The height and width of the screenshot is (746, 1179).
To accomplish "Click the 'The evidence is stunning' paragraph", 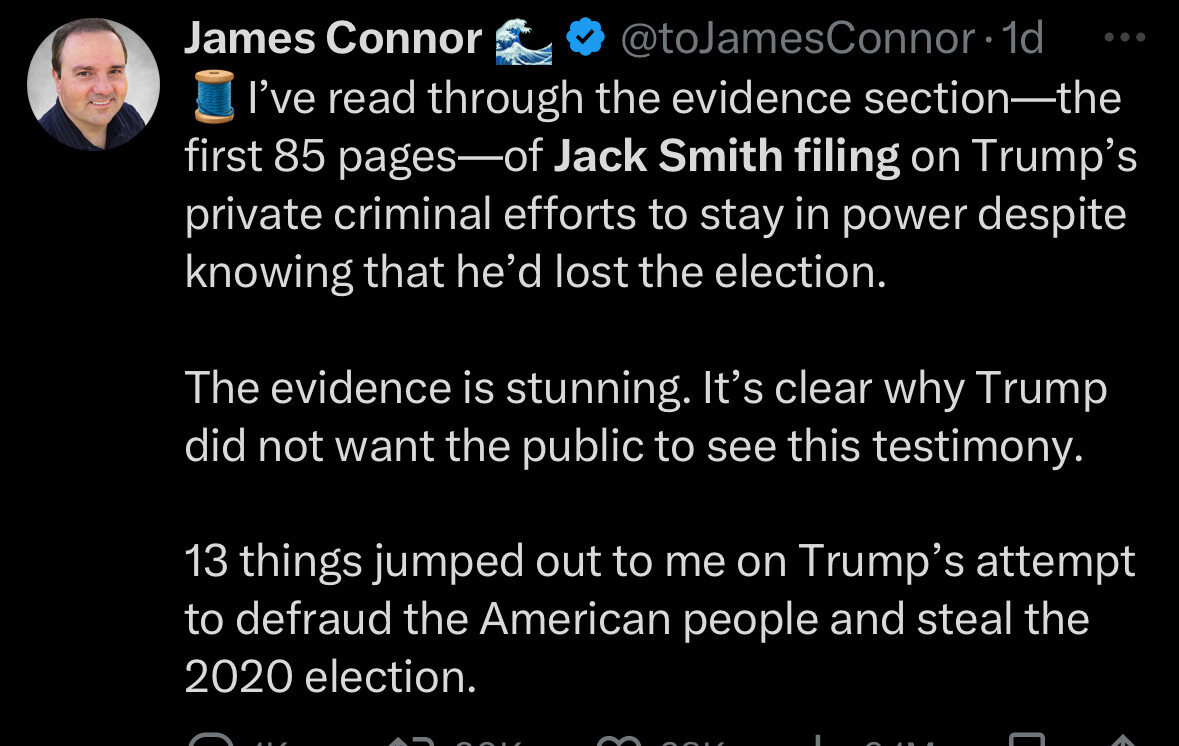I will [x=645, y=417].
